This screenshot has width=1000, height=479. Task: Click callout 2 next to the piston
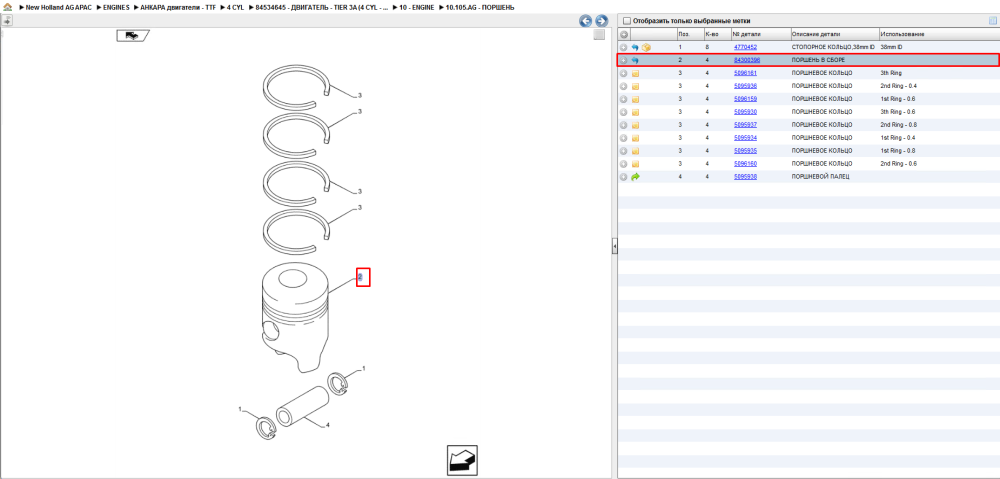(x=360, y=277)
